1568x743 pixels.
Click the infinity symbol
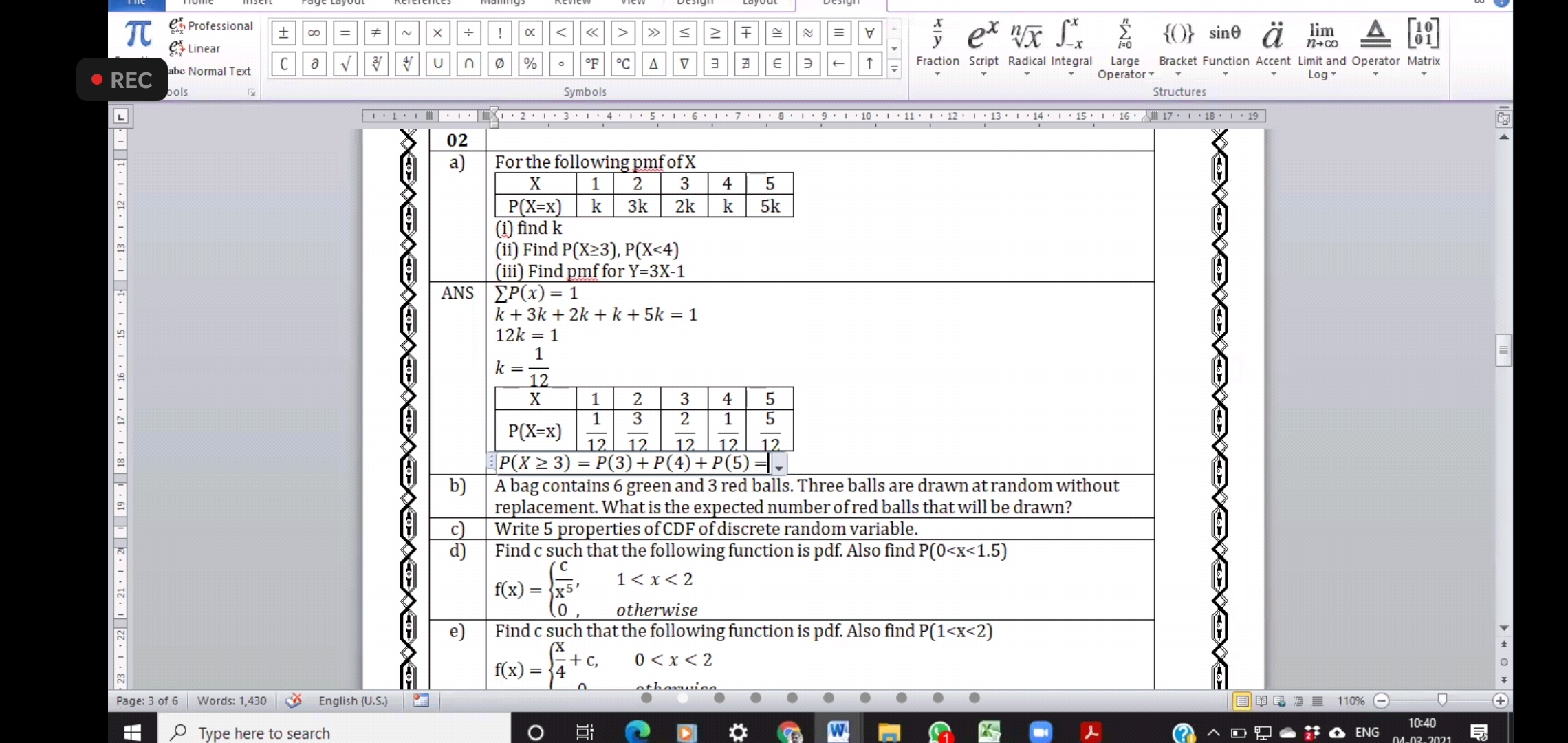tap(314, 33)
